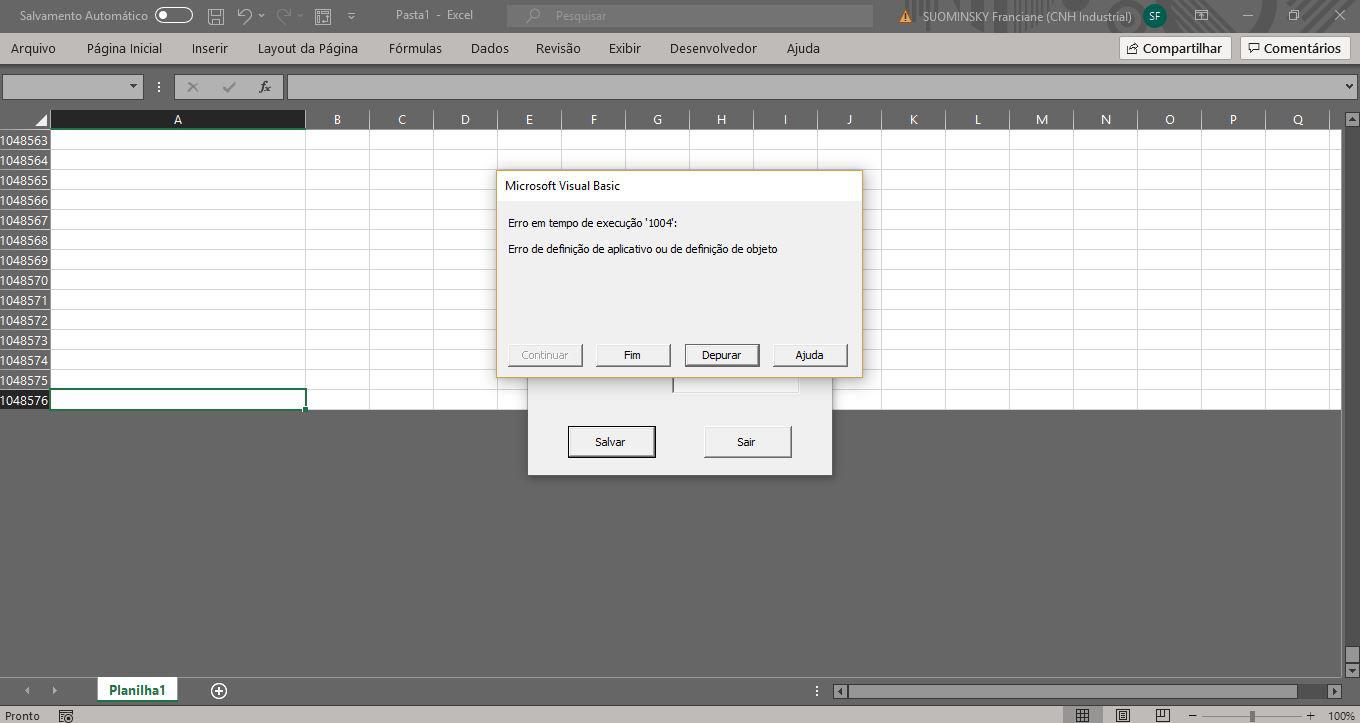Switch to the Inserir tab
This screenshot has width=1360, height=723.
pyautogui.click(x=210, y=48)
